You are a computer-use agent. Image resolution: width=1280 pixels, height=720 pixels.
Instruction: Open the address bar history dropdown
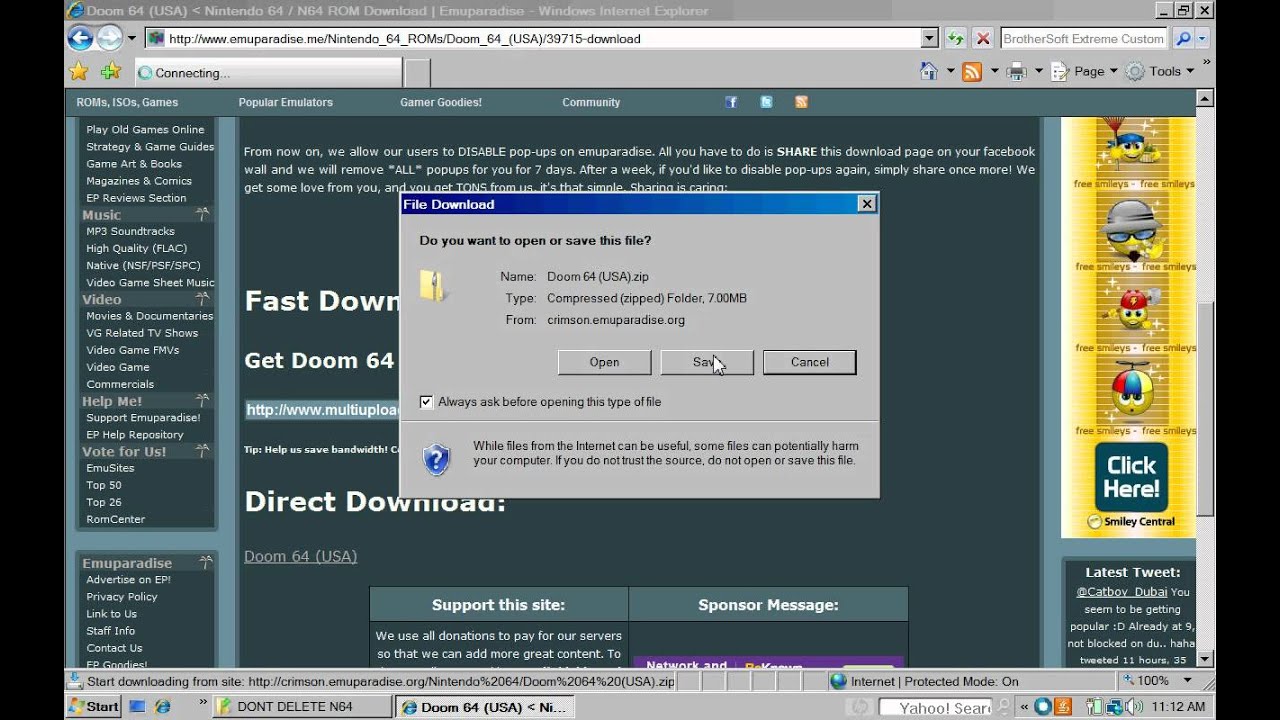(929, 39)
